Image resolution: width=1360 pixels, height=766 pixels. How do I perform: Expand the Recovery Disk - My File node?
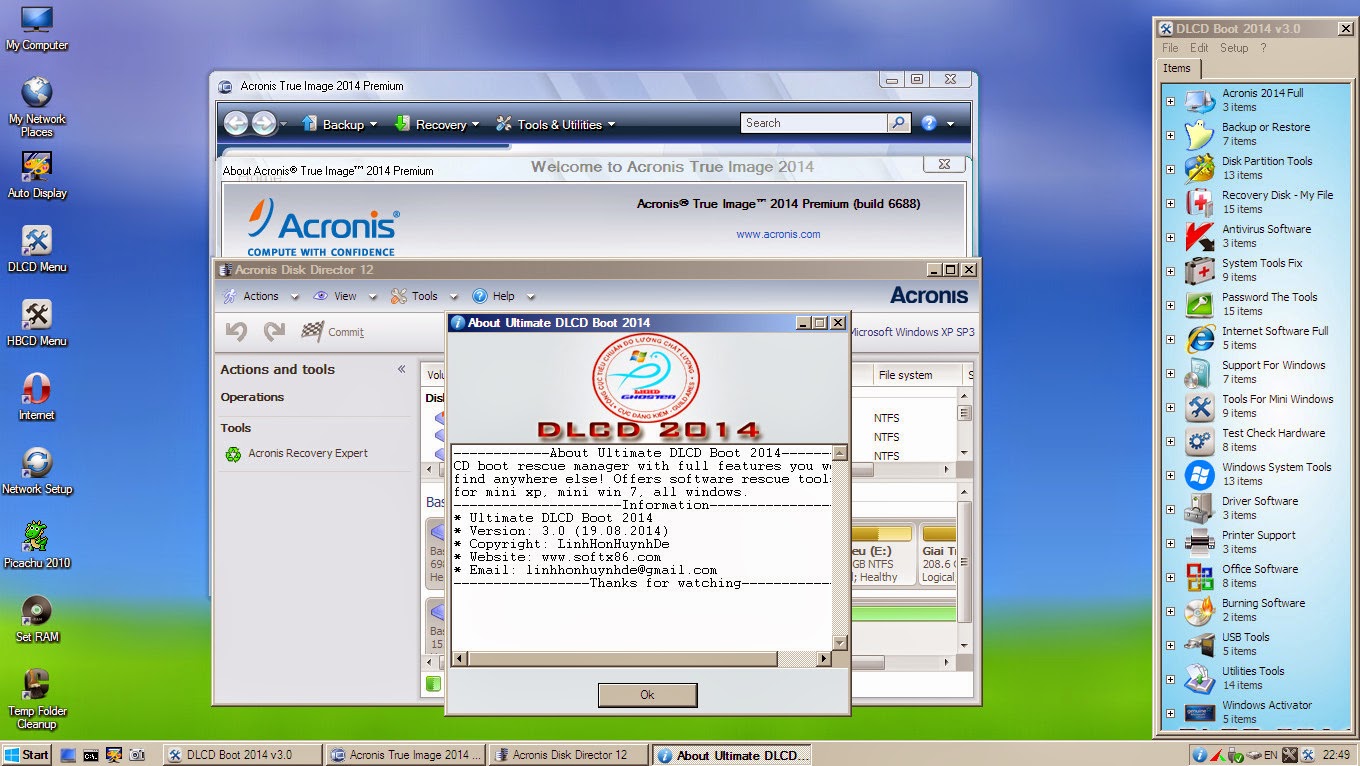click(1171, 203)
